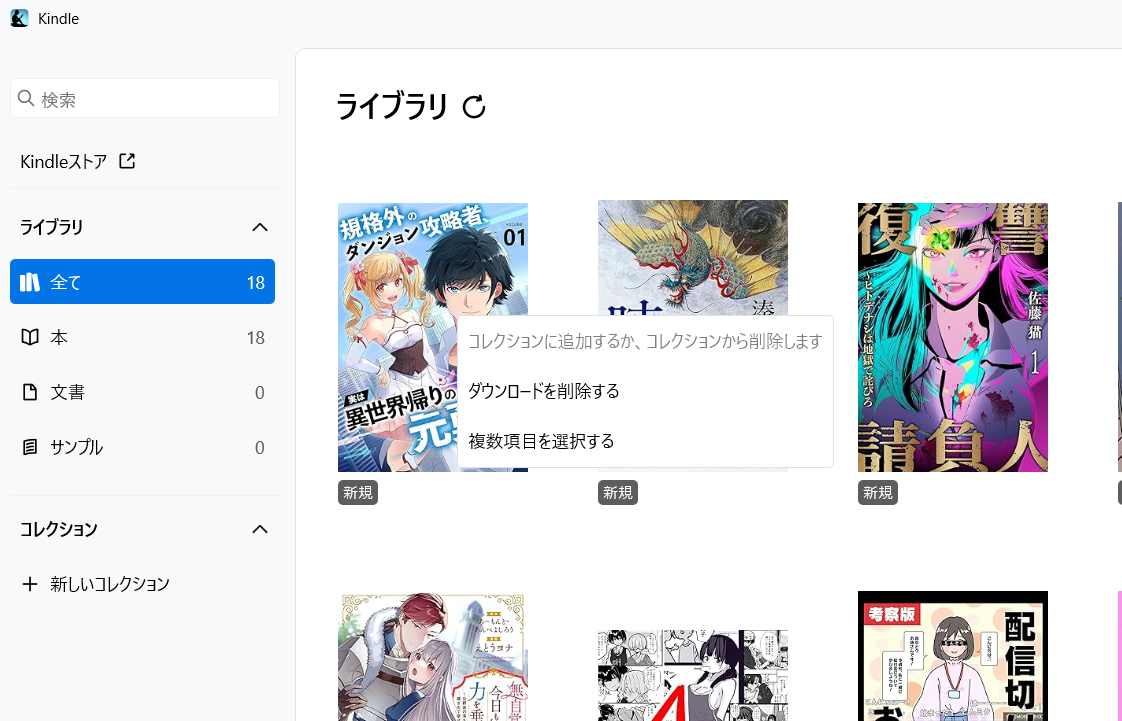Click the Kindle app logo icon
Viewport: 1122px width, 721px height.
pos(19,18)
